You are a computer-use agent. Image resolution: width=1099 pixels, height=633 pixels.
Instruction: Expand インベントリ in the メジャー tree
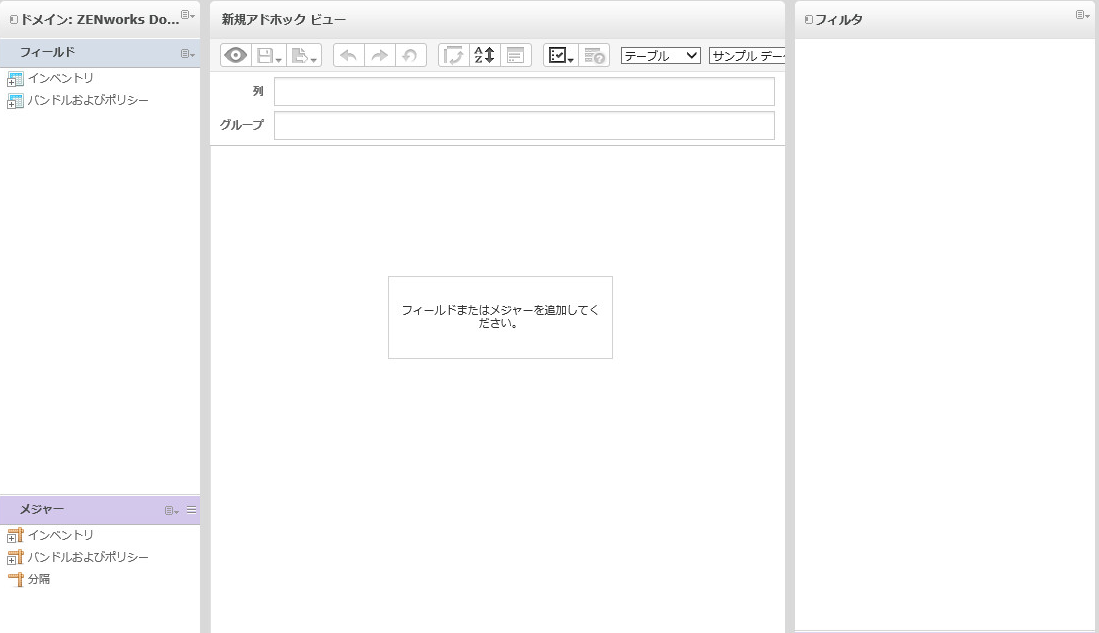(11, 538)
